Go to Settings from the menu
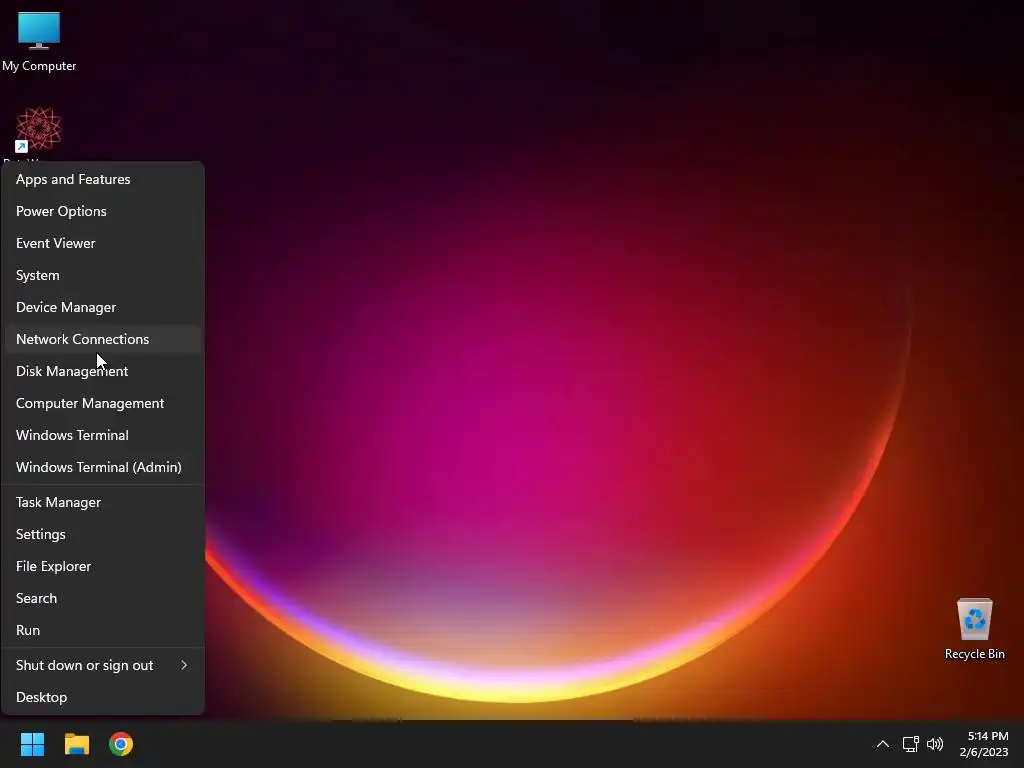The height and width of the screenshot is (768, 1024). [x=103, y=534]
